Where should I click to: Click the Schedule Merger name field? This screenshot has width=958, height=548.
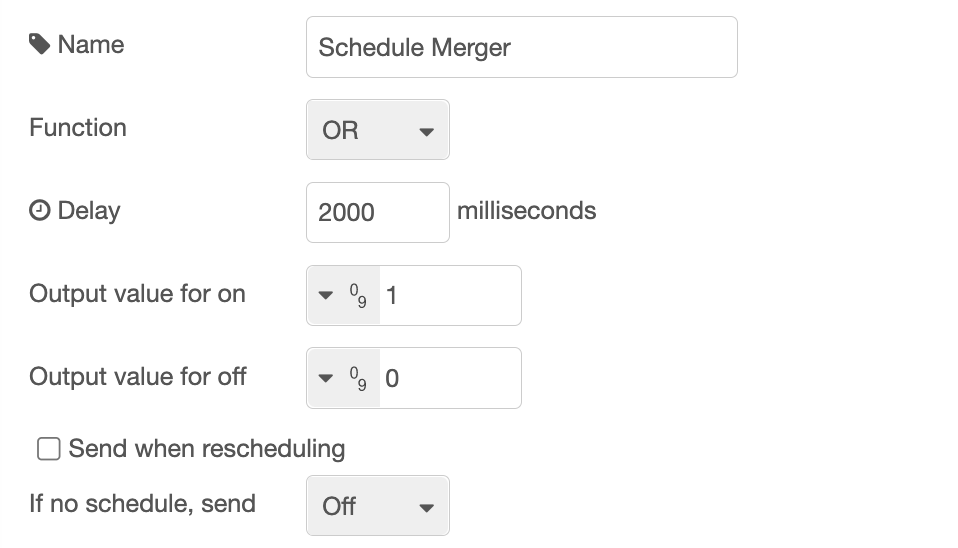click(x=521, y=47)
